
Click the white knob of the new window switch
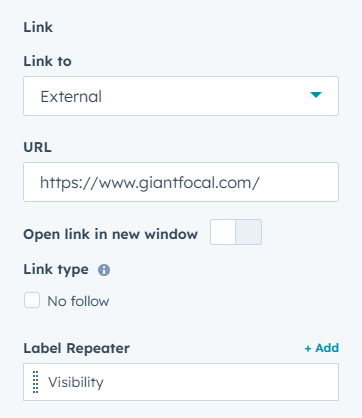pyautogui.click(x=223, y=232)
